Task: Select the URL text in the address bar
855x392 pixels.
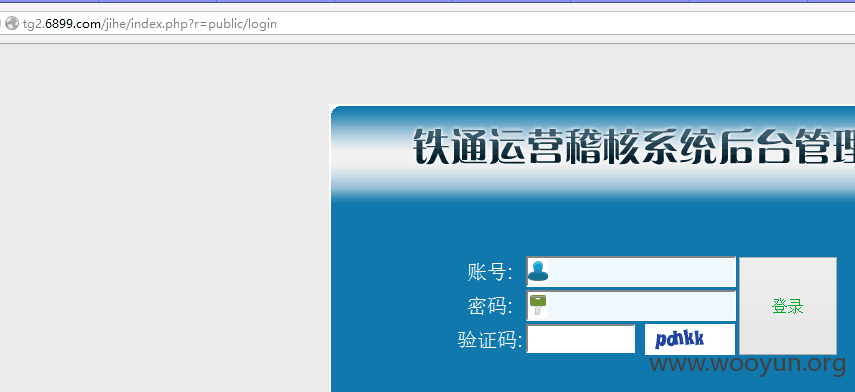Action: 149,24
